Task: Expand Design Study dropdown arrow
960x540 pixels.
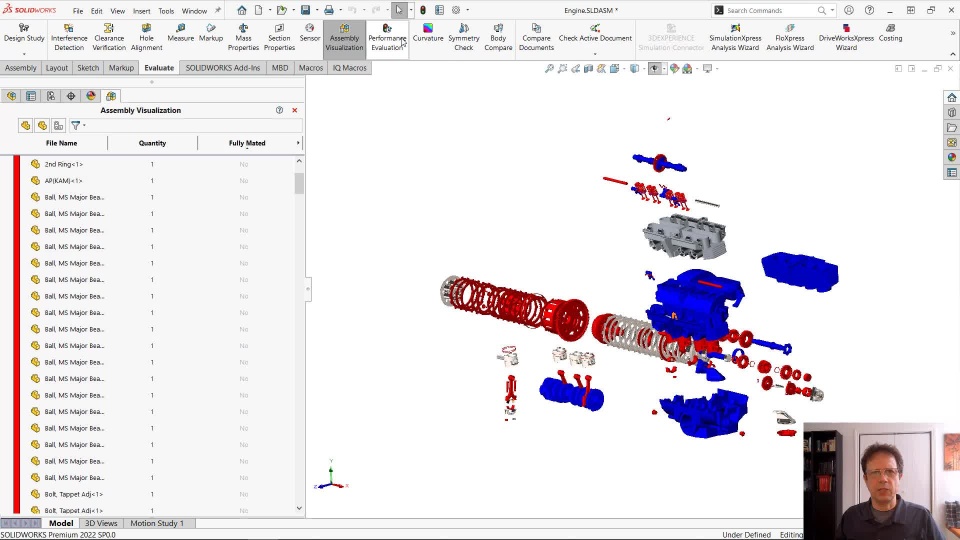Action: click(x=24, y=54)
